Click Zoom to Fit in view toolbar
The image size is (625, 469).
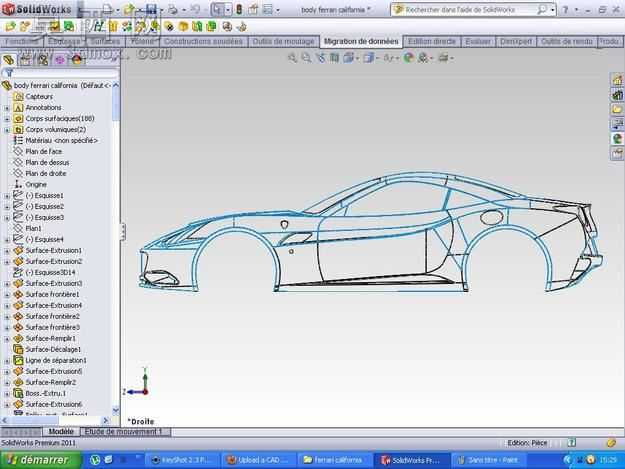coord(292,58)
